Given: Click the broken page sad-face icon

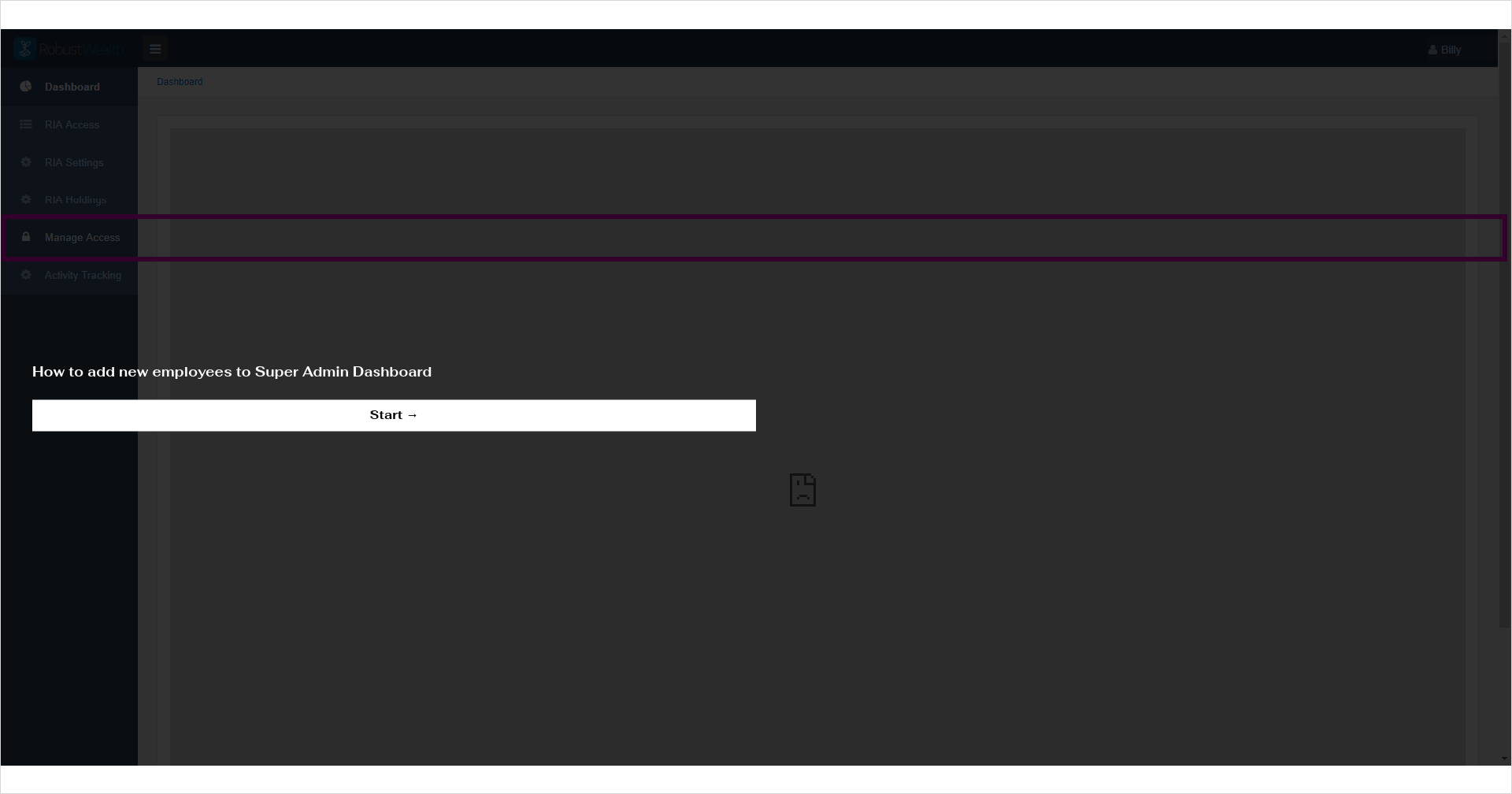Looking at the screenshot, I should (802, 490).
